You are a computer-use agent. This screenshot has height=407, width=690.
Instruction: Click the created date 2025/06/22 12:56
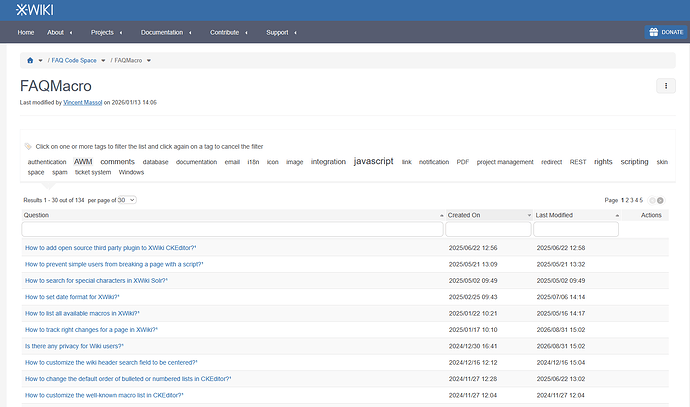pyautogui.click(x=473, y=248)
